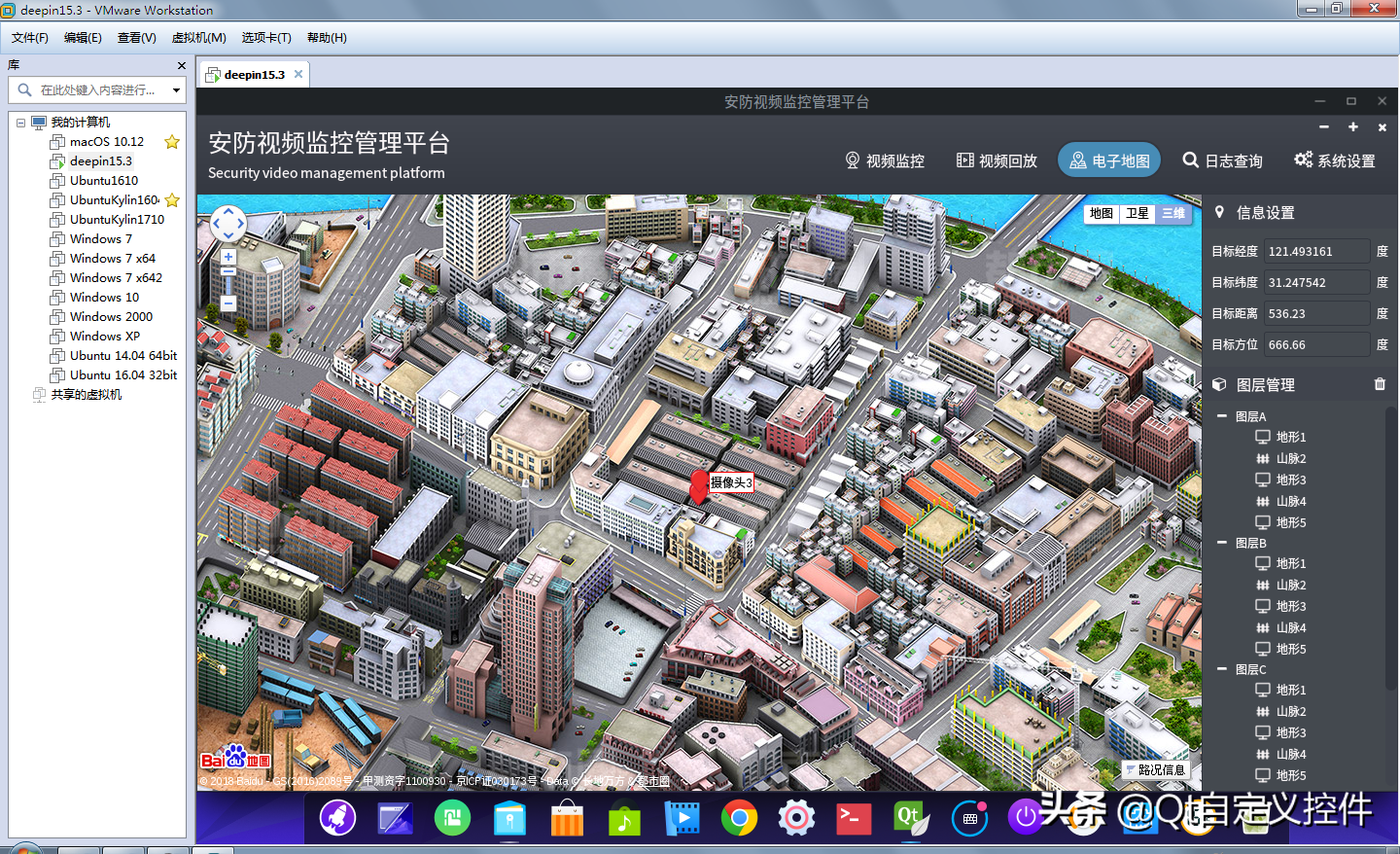Launch the terminal from the dock
This screenshot has height=854, width=1400.
pos(853,818)
